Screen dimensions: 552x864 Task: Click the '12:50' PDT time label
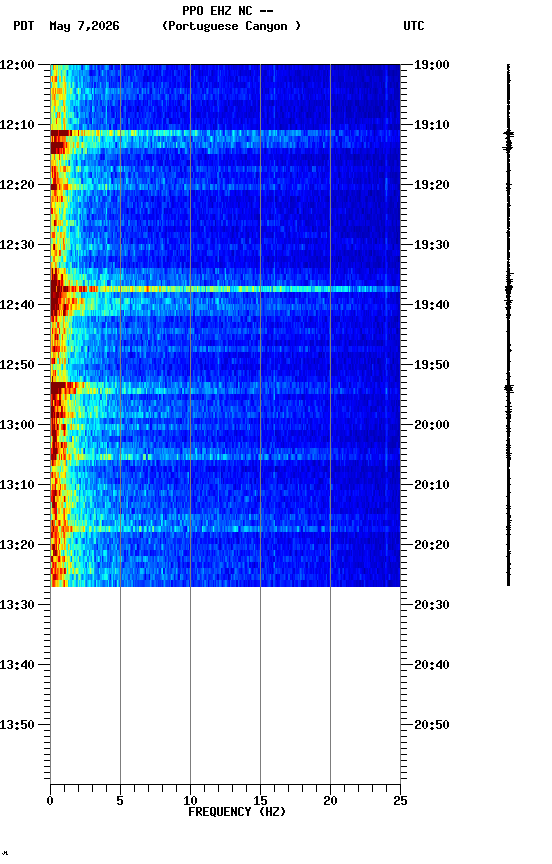[17, 365]
